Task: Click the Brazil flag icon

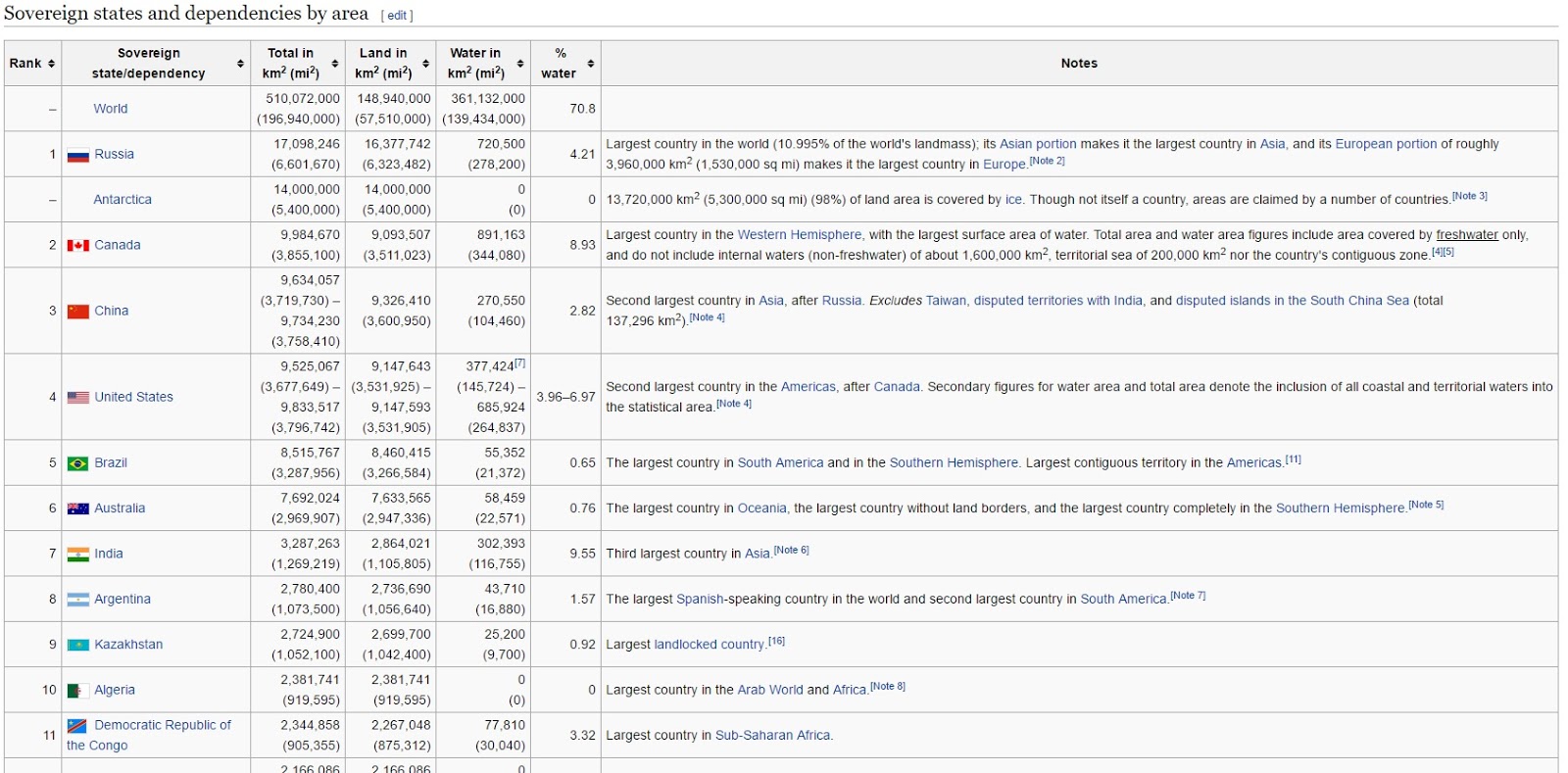Action: (78, 463)
